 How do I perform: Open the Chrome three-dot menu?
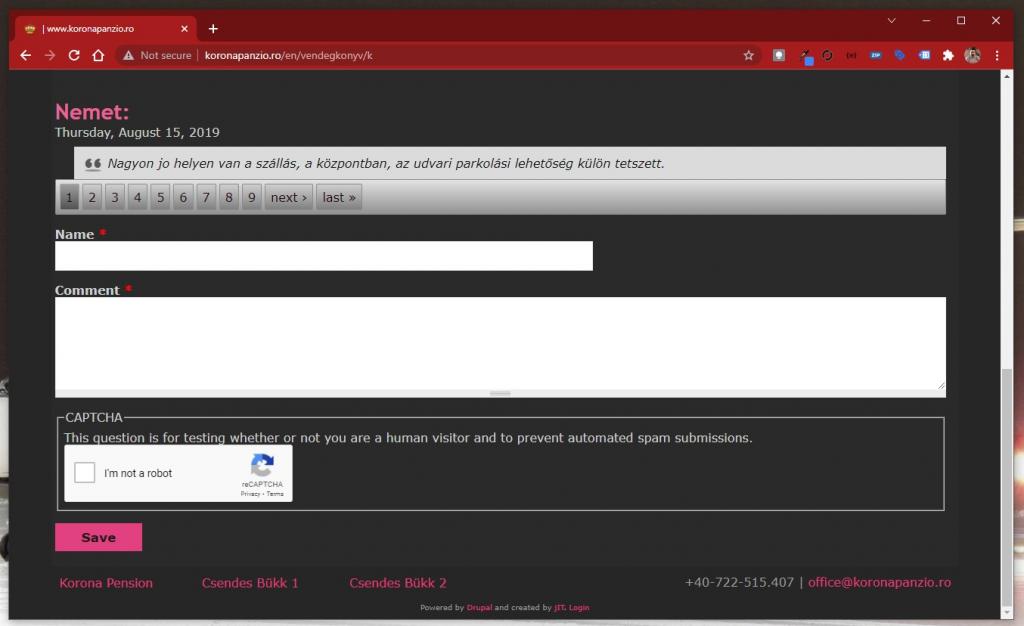[997, 56]
